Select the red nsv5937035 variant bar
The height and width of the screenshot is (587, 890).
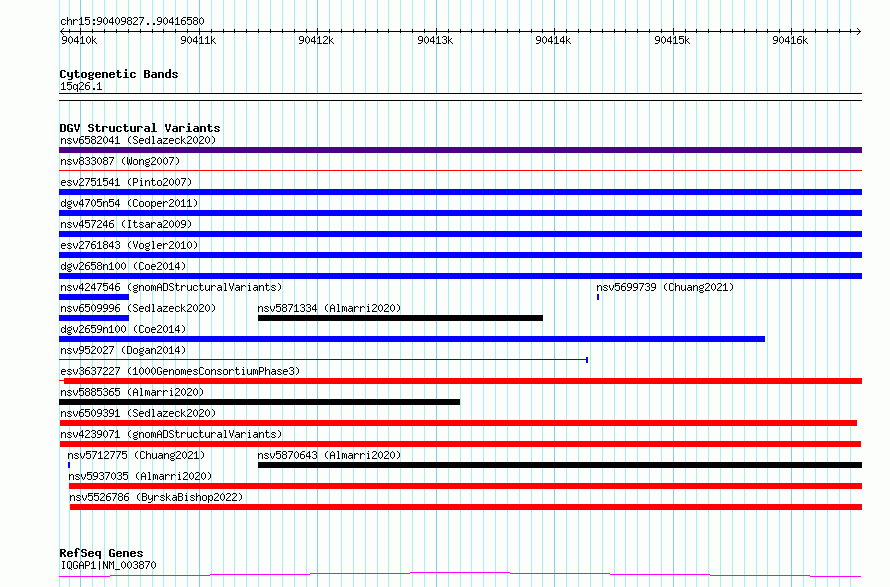[465, 486]
